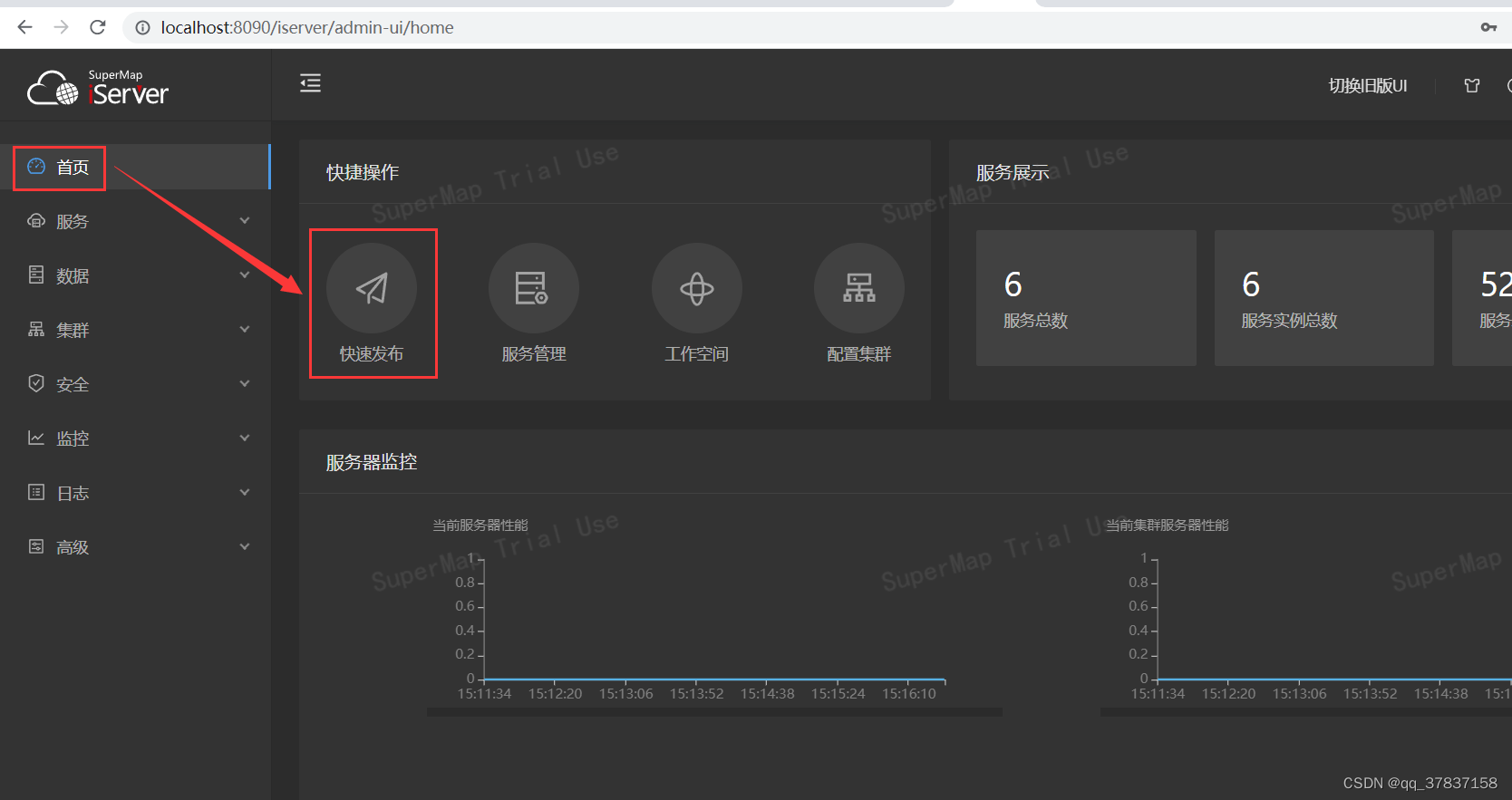Click the 当前服务器性能 chart title
This screenshot has height=800, width=1512.
click(480, 525)
